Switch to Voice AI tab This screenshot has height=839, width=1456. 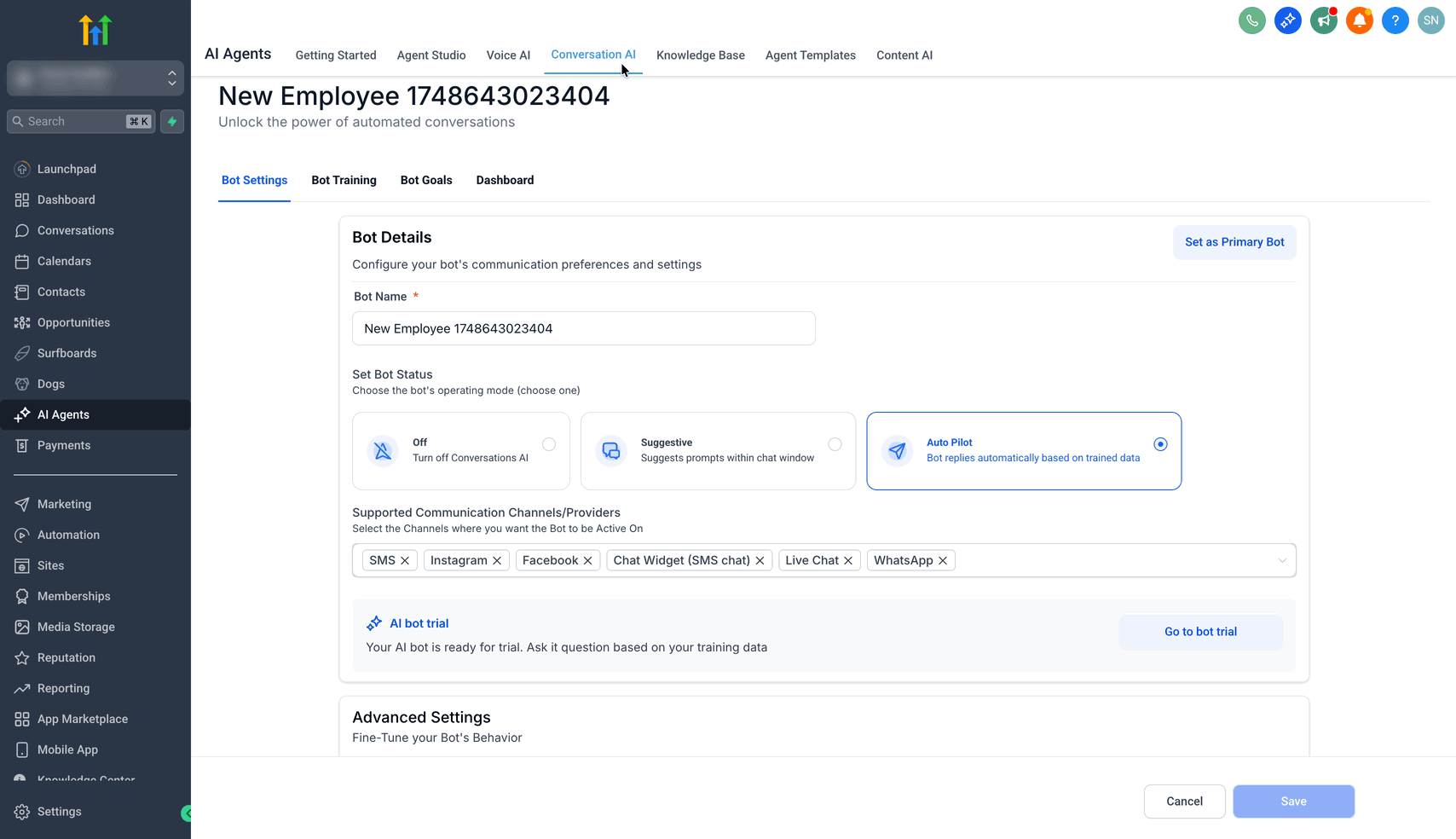tap(508, 55)
